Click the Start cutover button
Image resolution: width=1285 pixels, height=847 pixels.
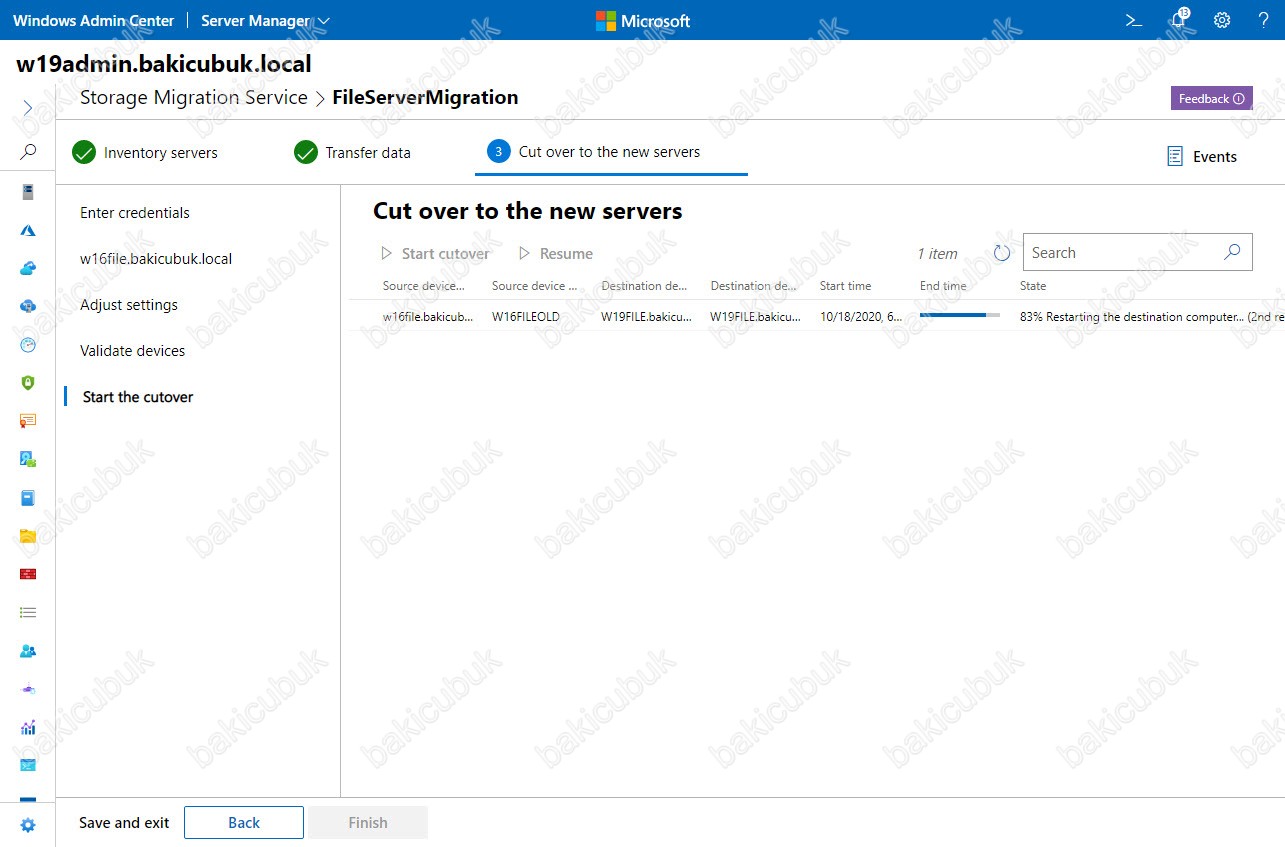(x=436, y=254)
